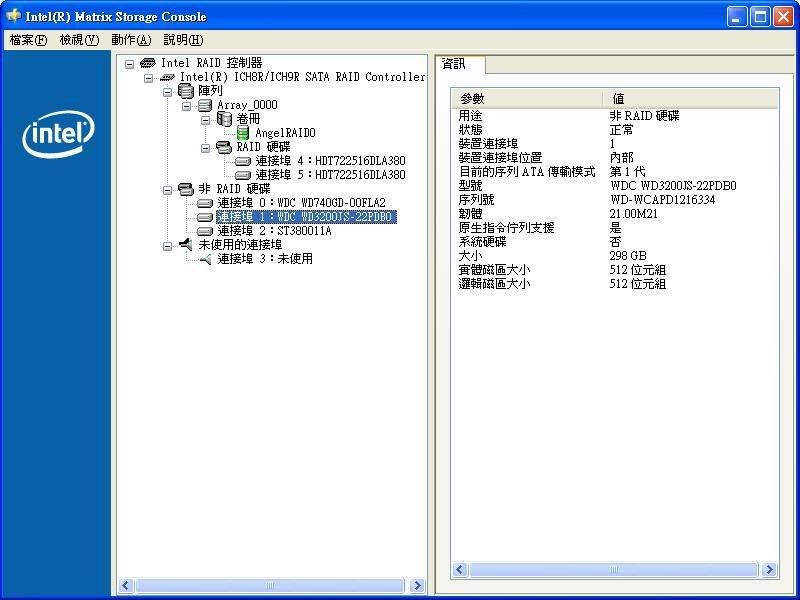
Task: Click the 原生指令佇列支援 parameter label
Action: pyautogui.click(x=506, y=228)
